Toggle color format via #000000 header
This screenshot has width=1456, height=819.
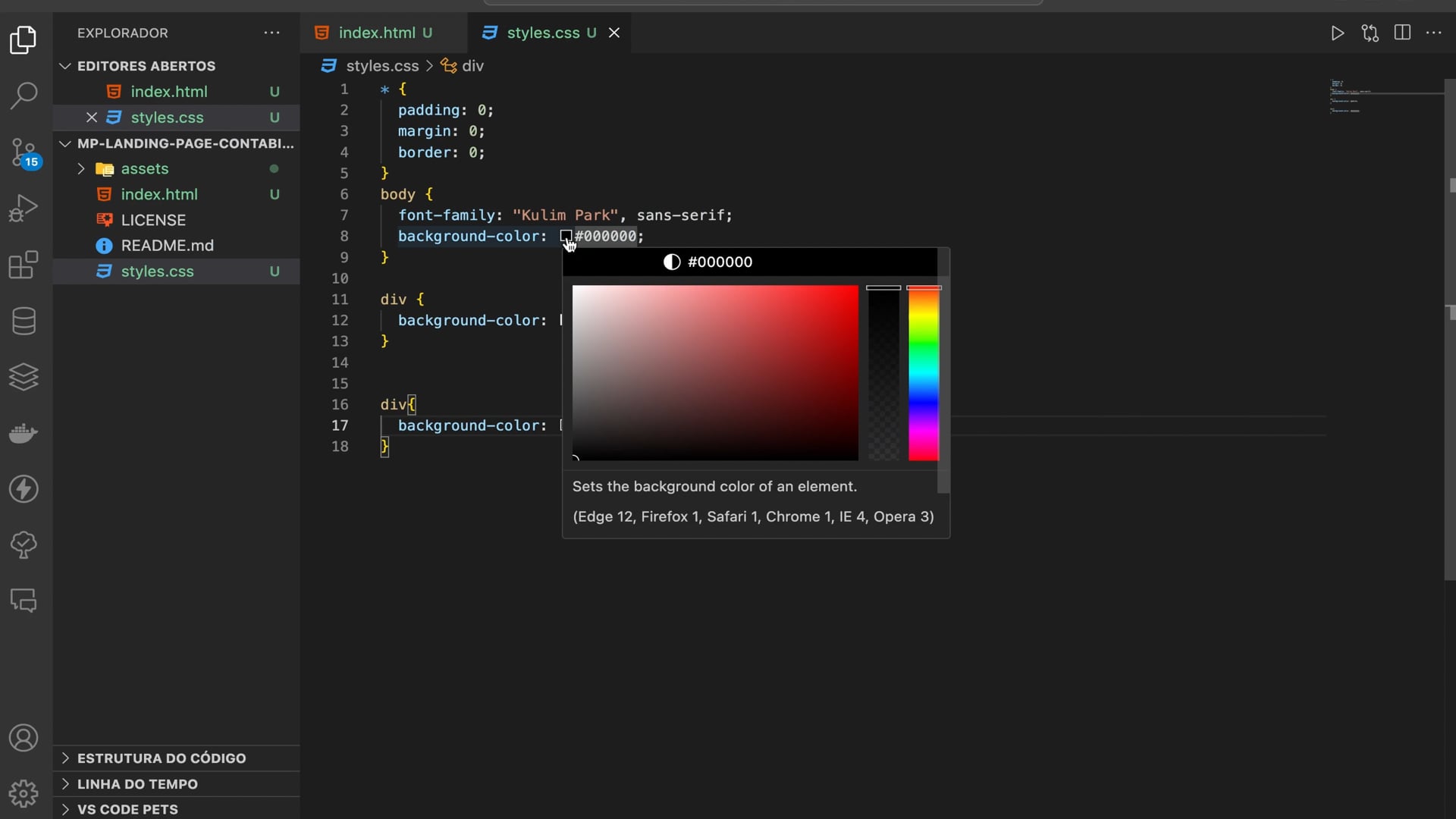[719, 262]
